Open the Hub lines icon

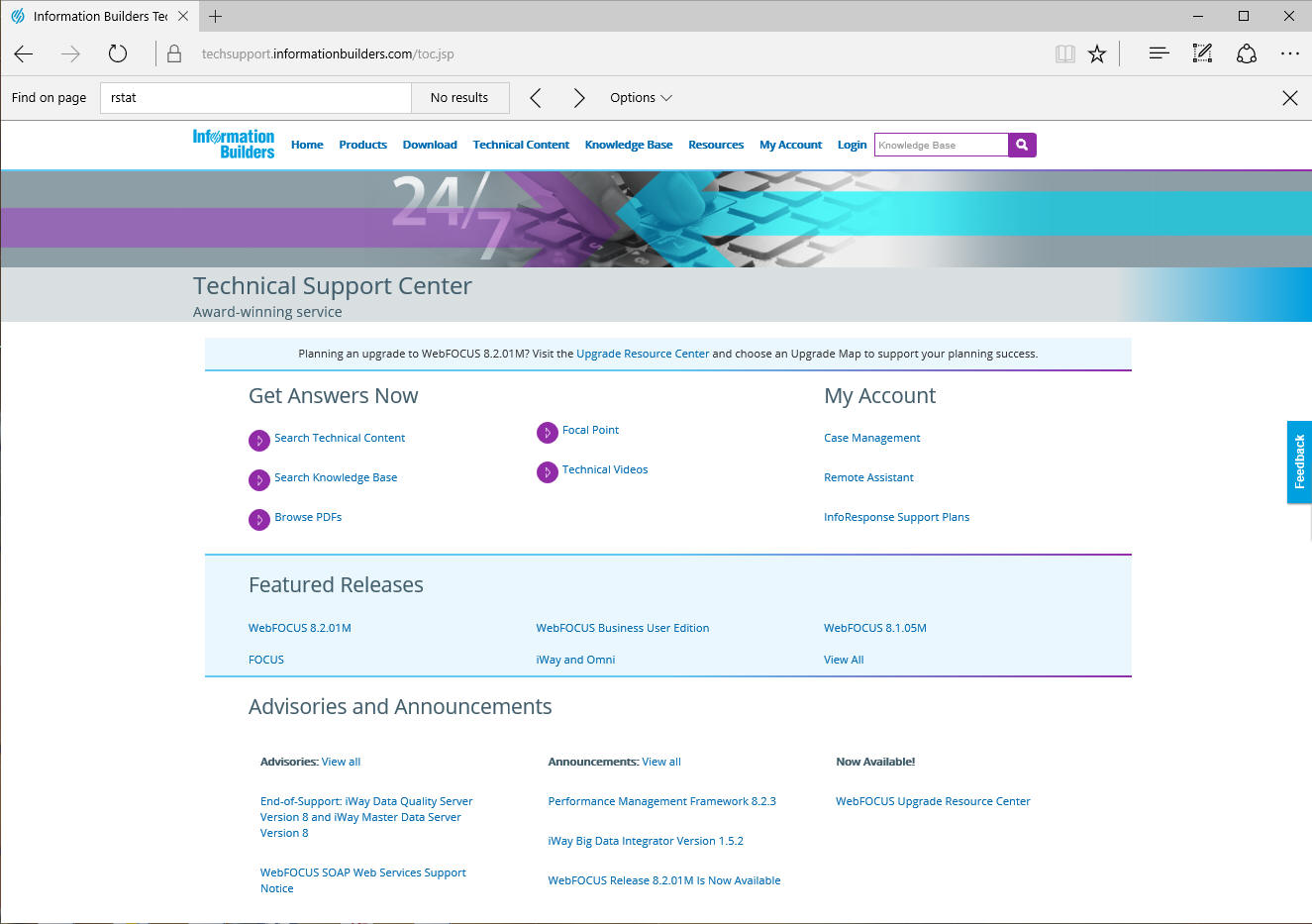pos(1159,53)
